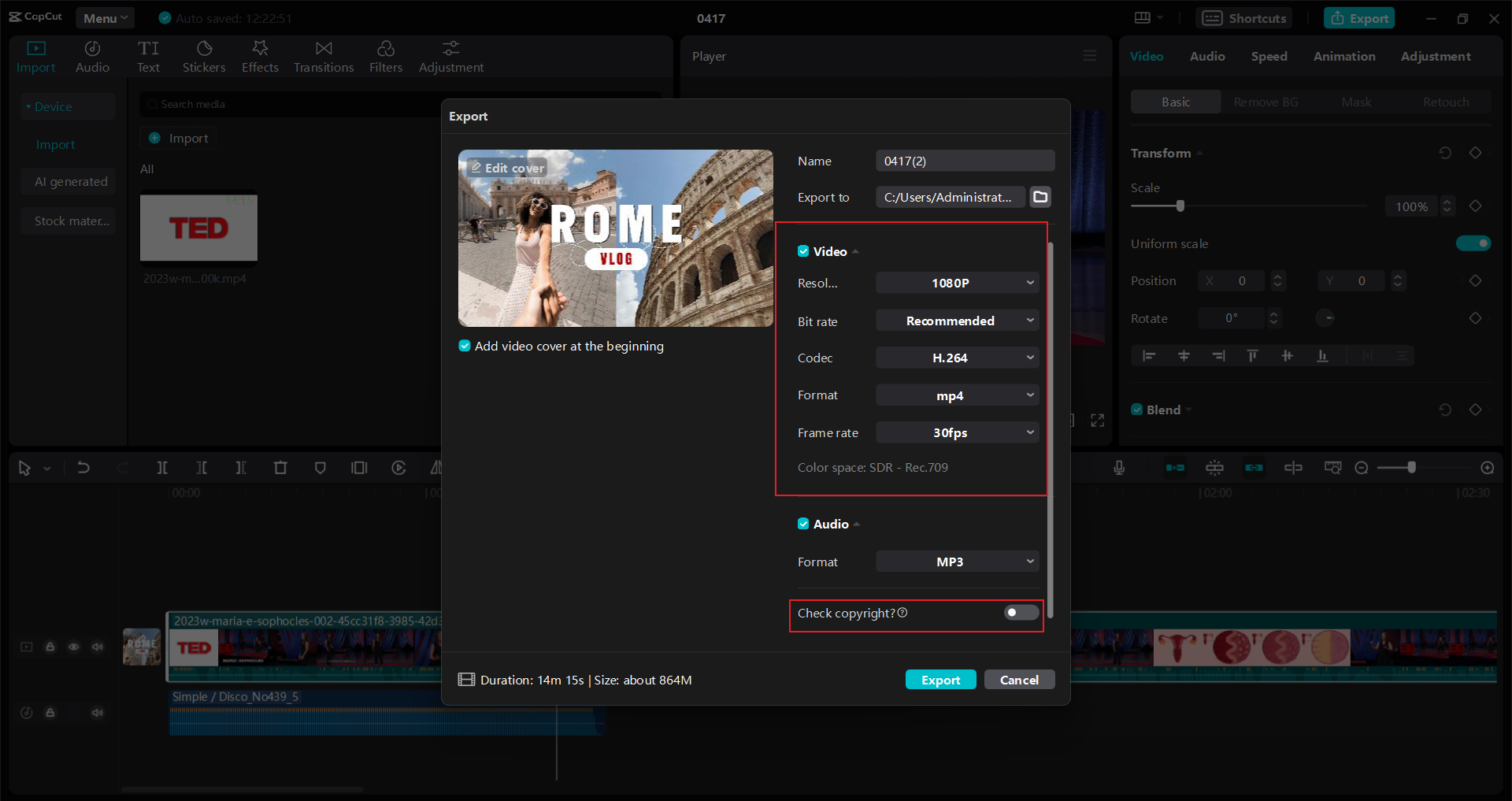This screenshot has height=801, width=1512.
Task: Uncheck Add video cover at the beginning
Action: click(x=465, y=346)
